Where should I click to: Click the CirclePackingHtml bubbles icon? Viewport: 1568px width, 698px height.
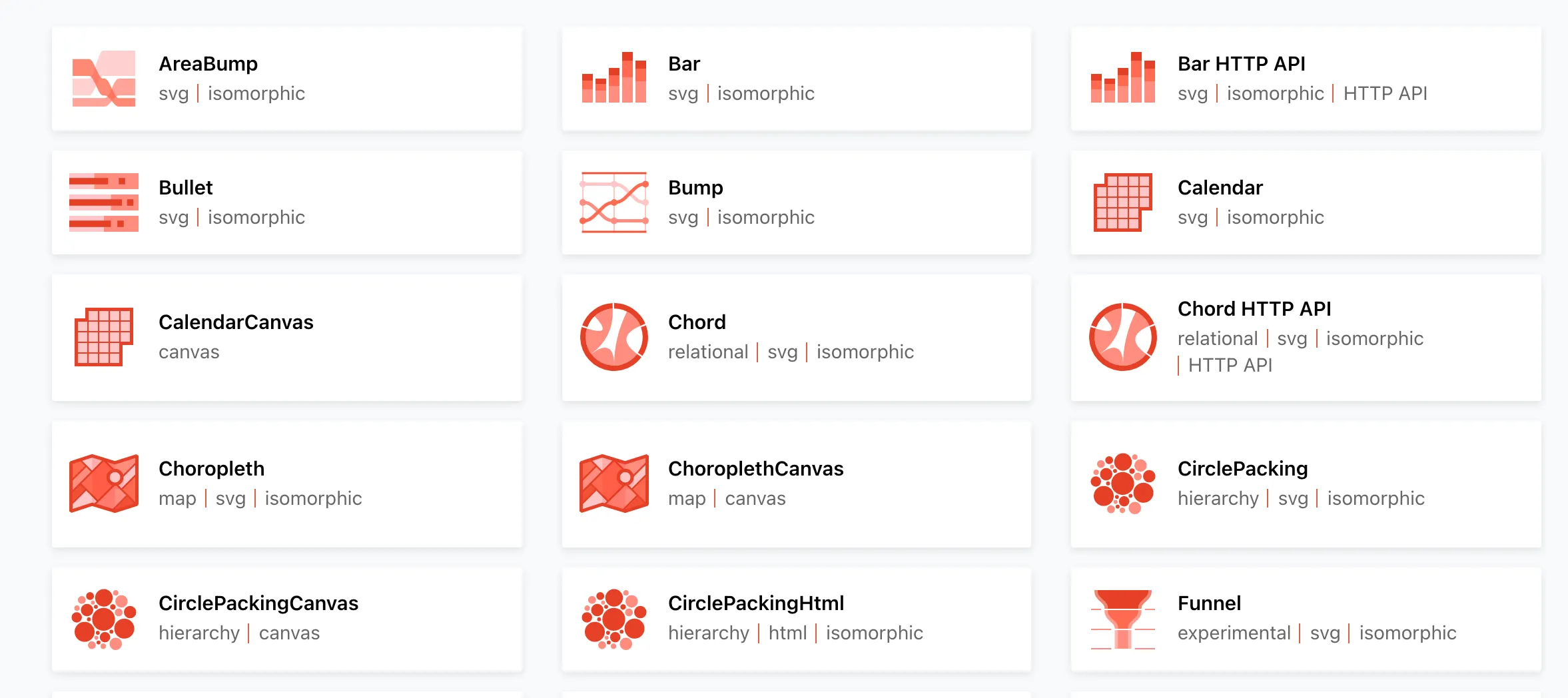(x=613, y=619)
